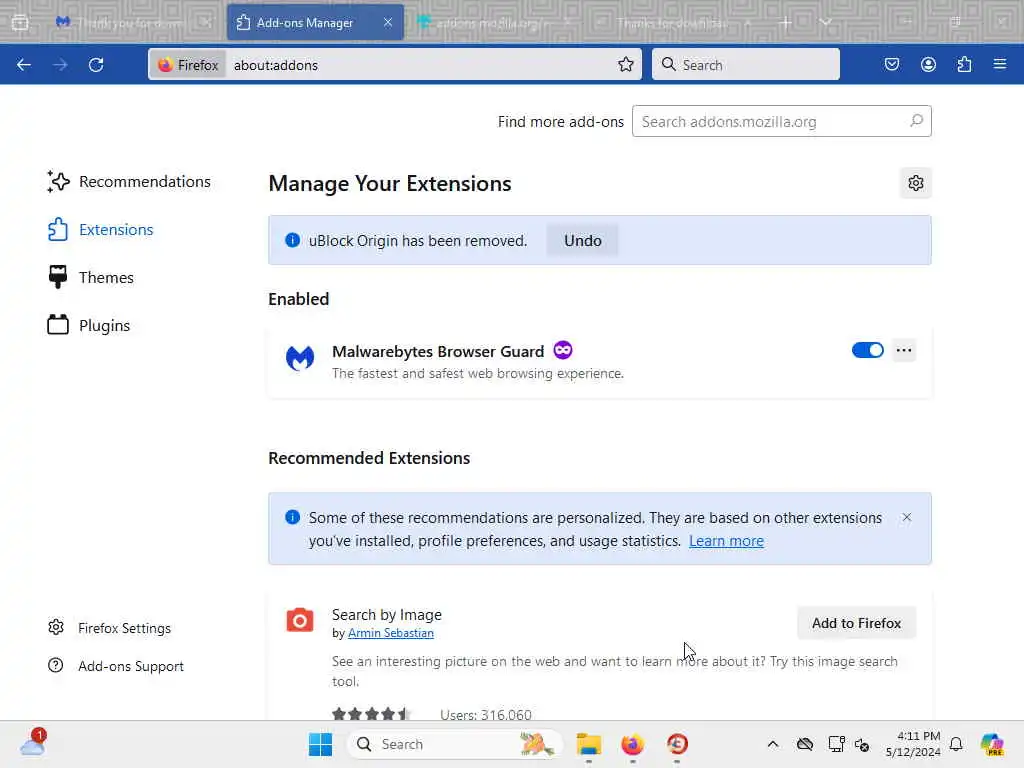
Task: Show hidden system tray icons
Action: click(x=773, y=744)
